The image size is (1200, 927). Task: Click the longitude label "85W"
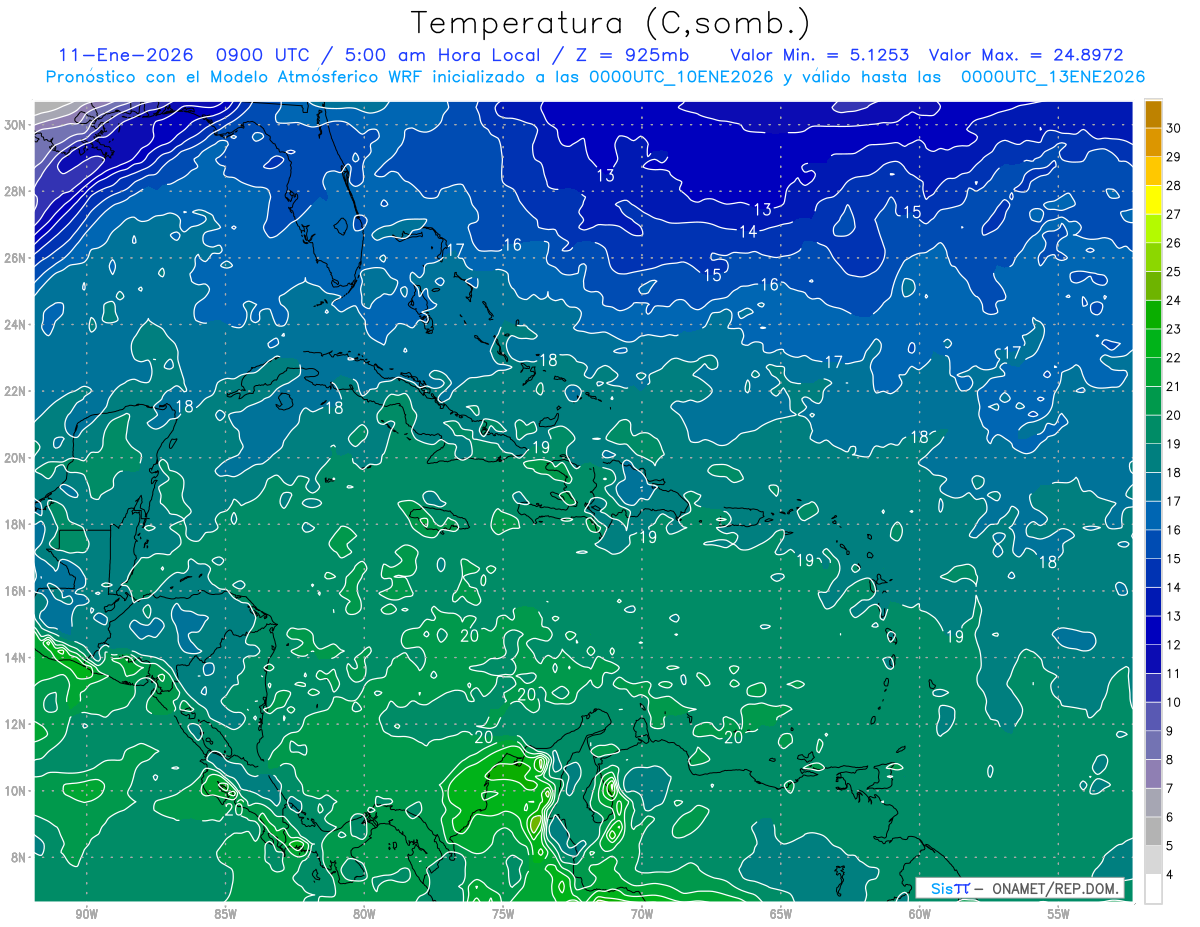click(x=225, y=914)
